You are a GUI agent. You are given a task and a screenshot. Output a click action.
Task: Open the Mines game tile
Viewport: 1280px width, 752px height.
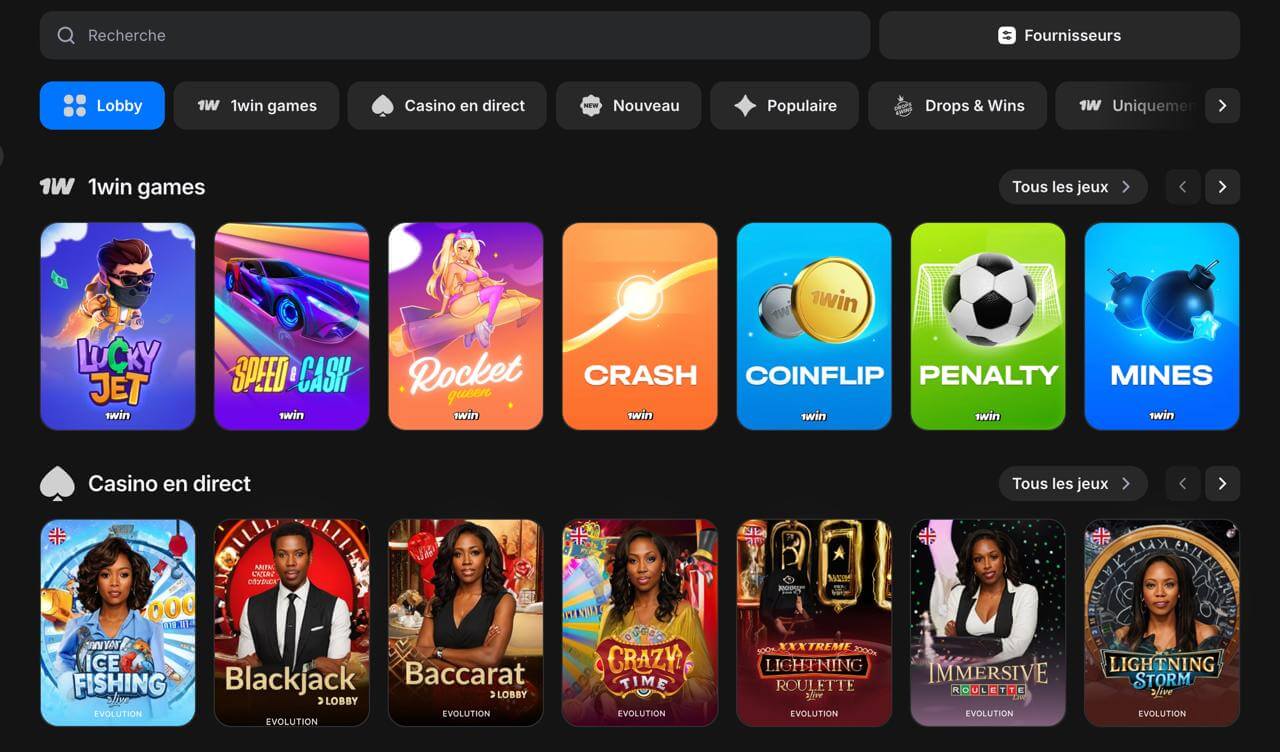pyautogui.click(x=1162, y=326)
